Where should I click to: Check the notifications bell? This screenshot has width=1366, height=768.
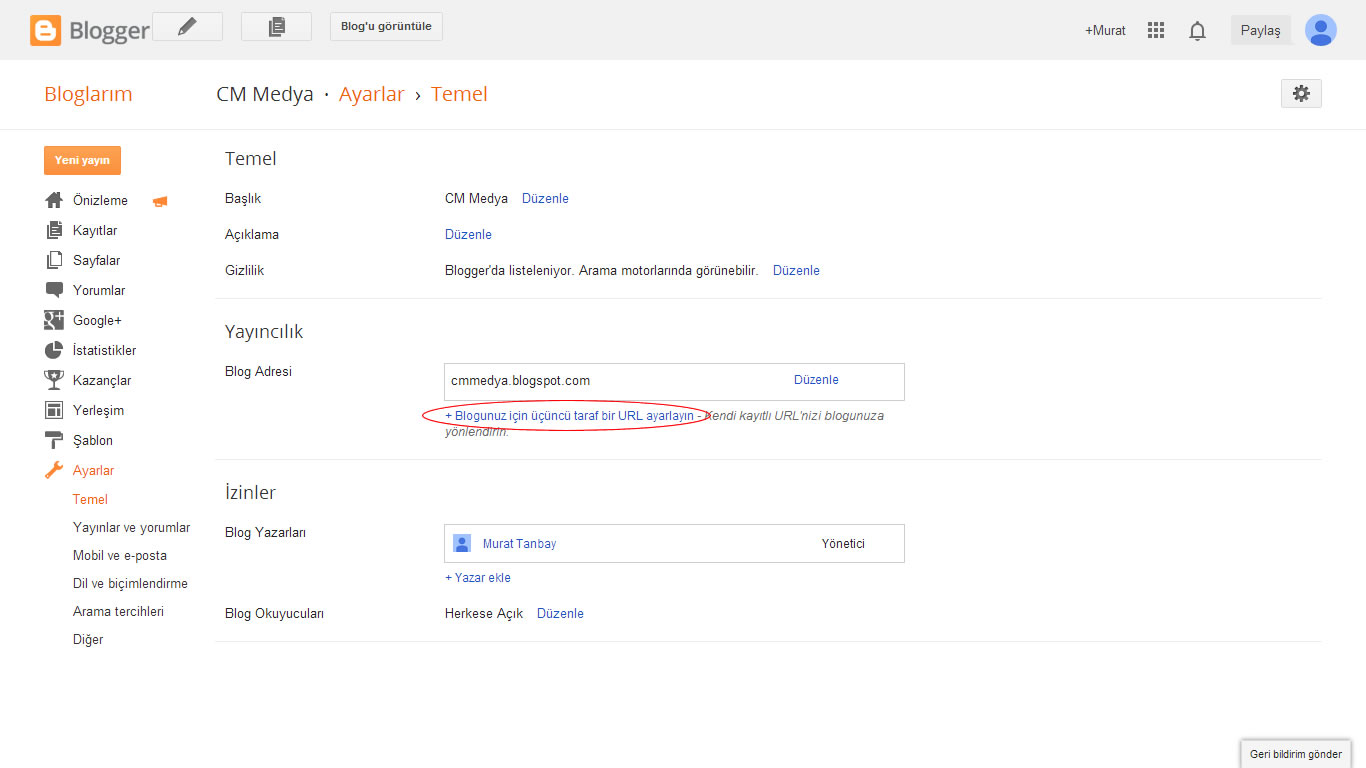[x=1197, y=31]
